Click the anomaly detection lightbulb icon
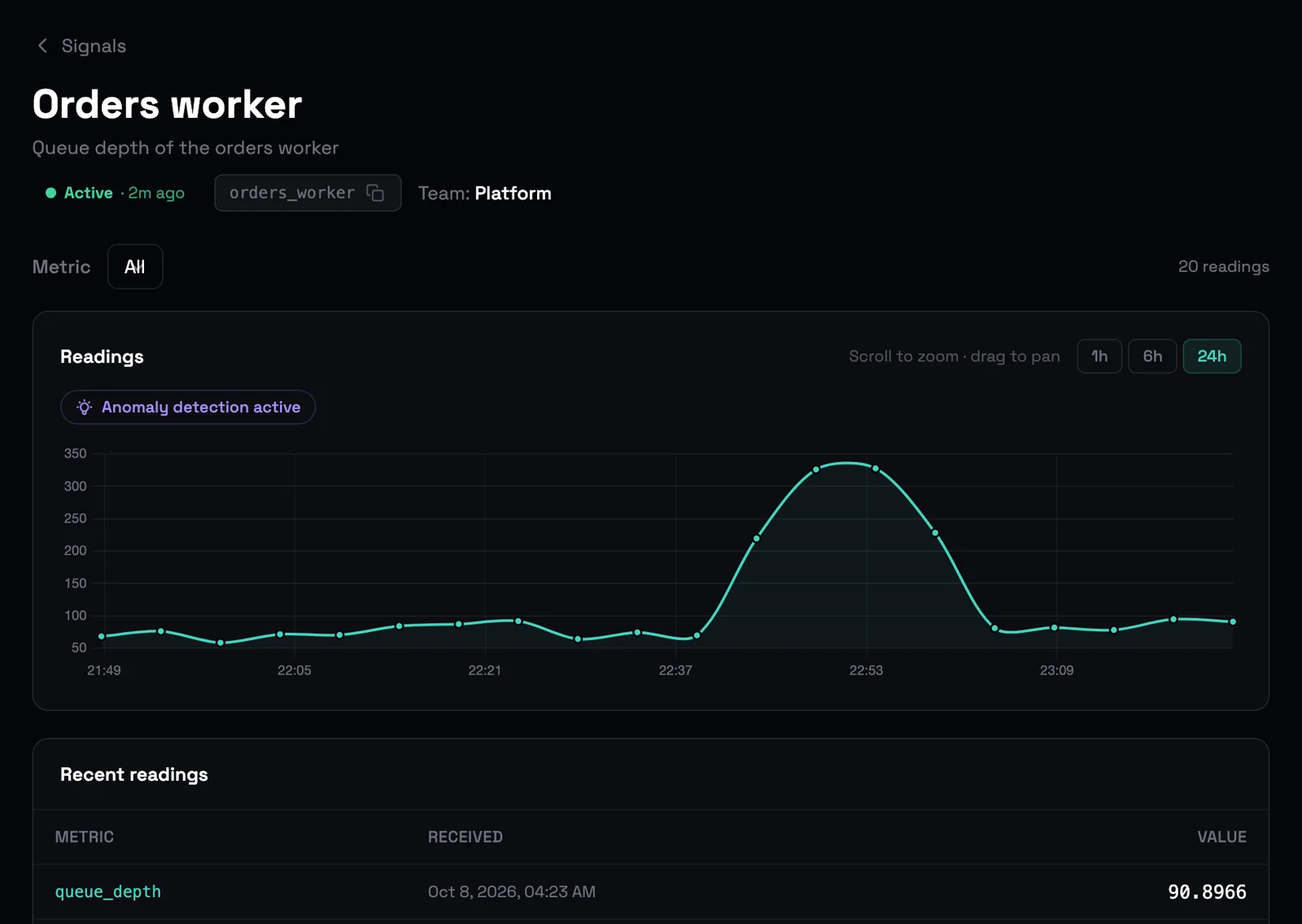Viewport: 1302px width, 924px height. 85,408
